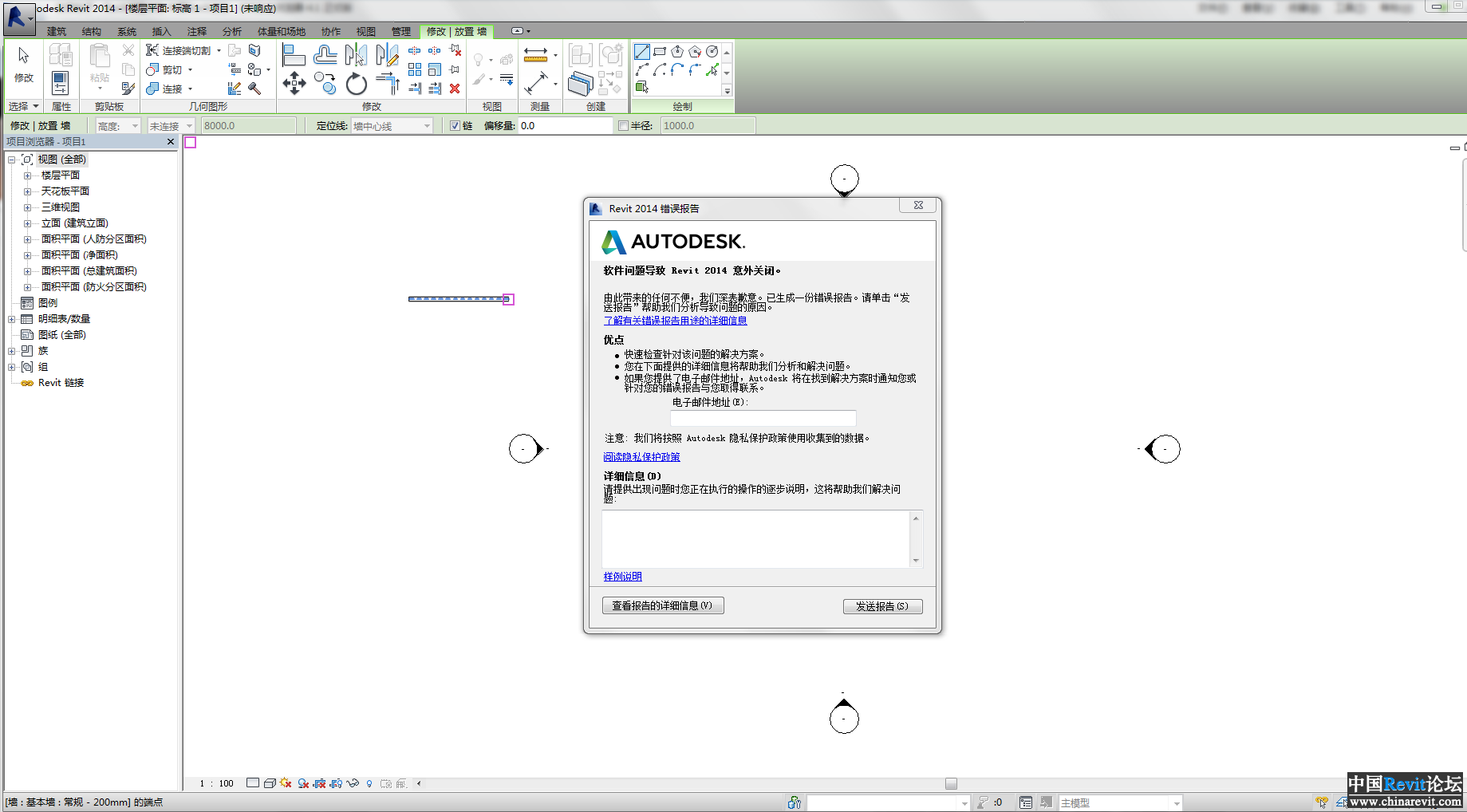Choose the Start-End-Radius Arc tool
This screenshot has height=812, width=1467.
click(642, 70)
